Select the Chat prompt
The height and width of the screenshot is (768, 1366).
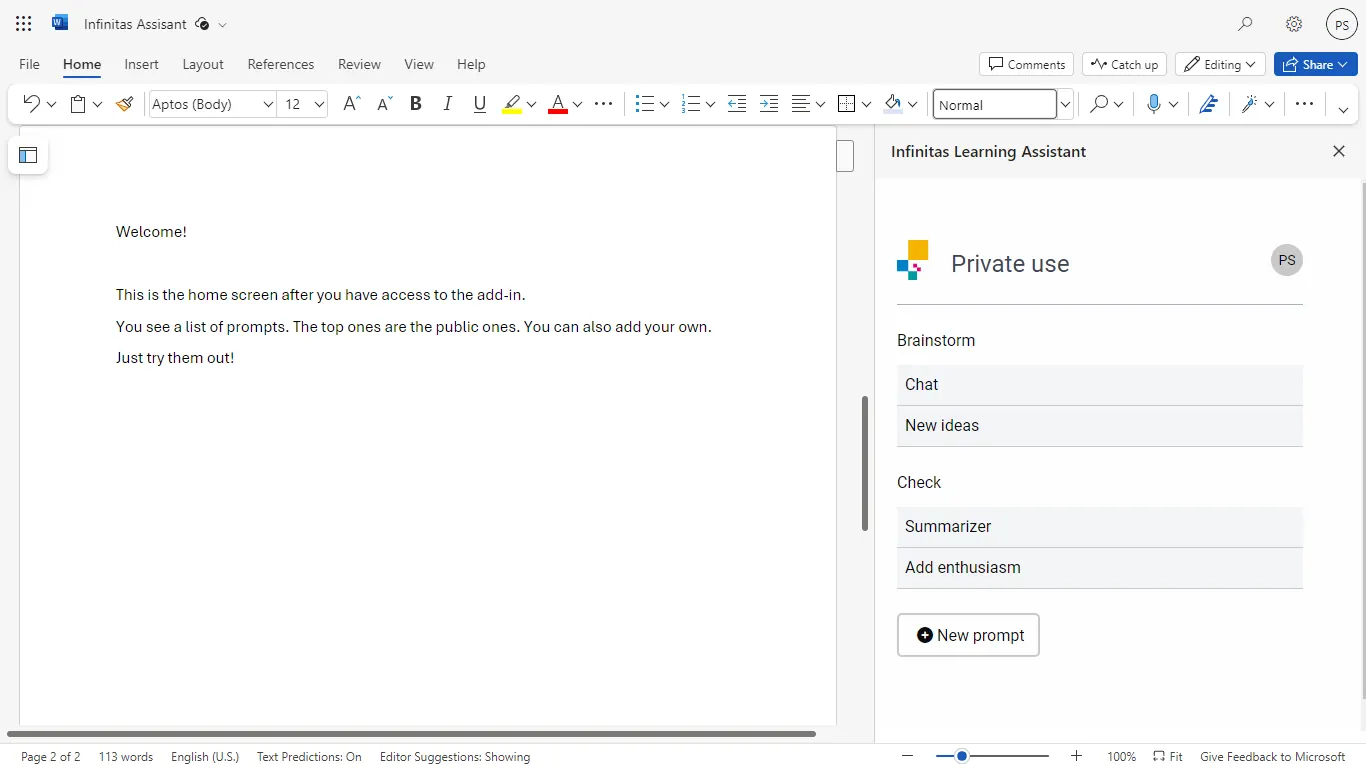[1100, 385]
